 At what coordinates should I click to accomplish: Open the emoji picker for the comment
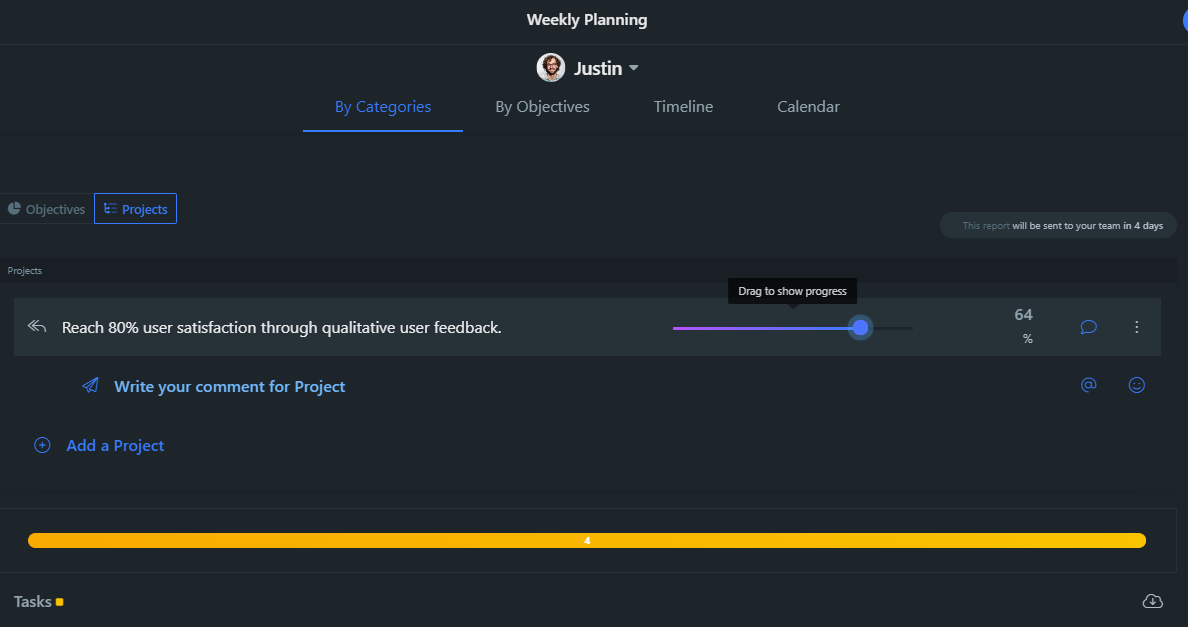pos(1137,385)
